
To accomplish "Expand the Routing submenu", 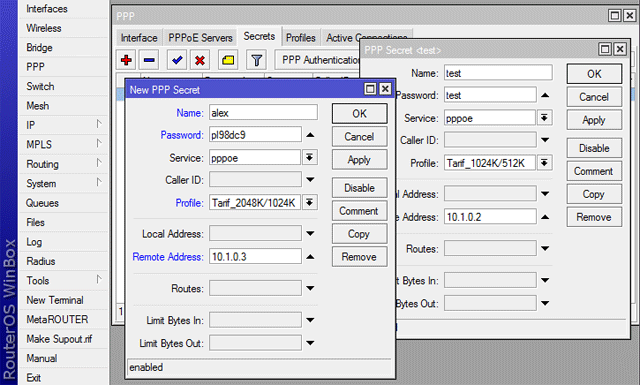I will [x=63, y=164].
